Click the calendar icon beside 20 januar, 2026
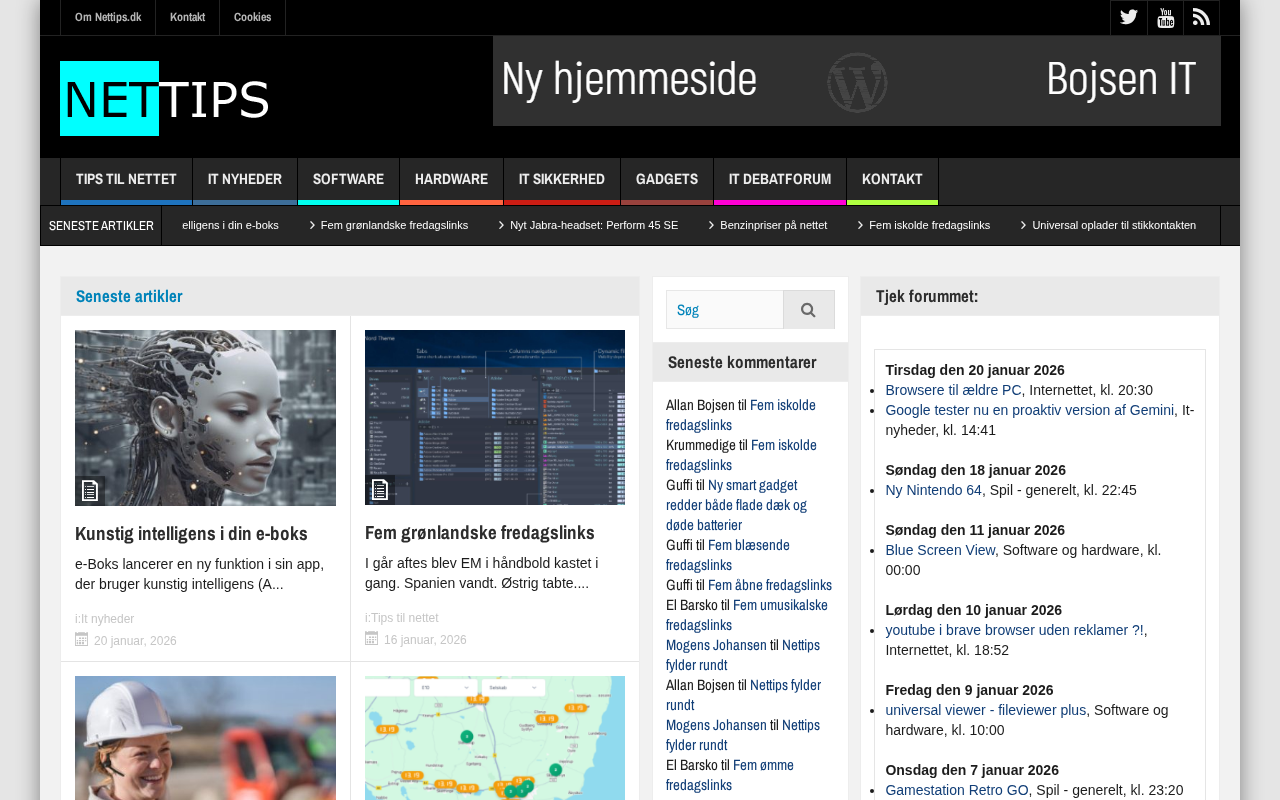 pyautogui.click(x=82, y=639)
